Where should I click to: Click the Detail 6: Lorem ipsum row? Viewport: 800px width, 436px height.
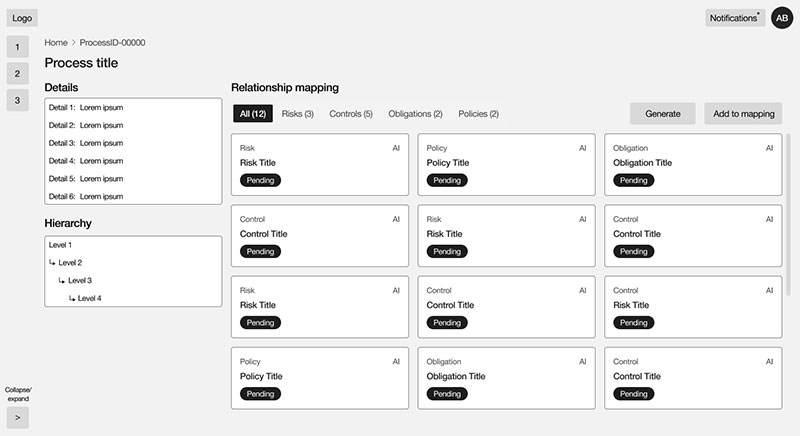tap(133, 196)
